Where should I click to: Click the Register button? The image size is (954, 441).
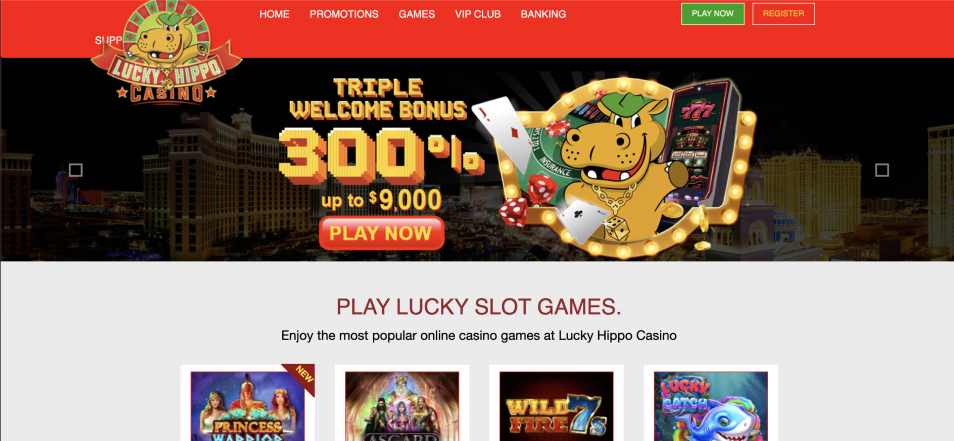(x=783, y=14)
